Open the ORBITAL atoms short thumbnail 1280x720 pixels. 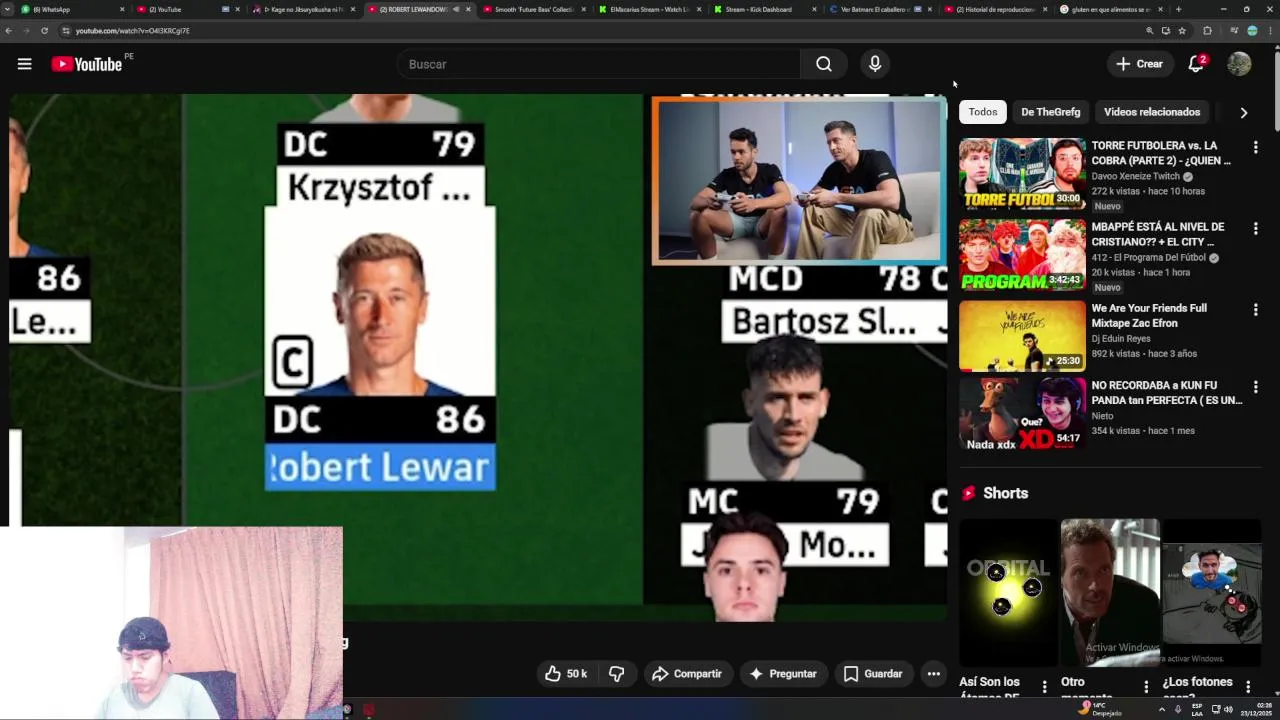pos(1008,592)
